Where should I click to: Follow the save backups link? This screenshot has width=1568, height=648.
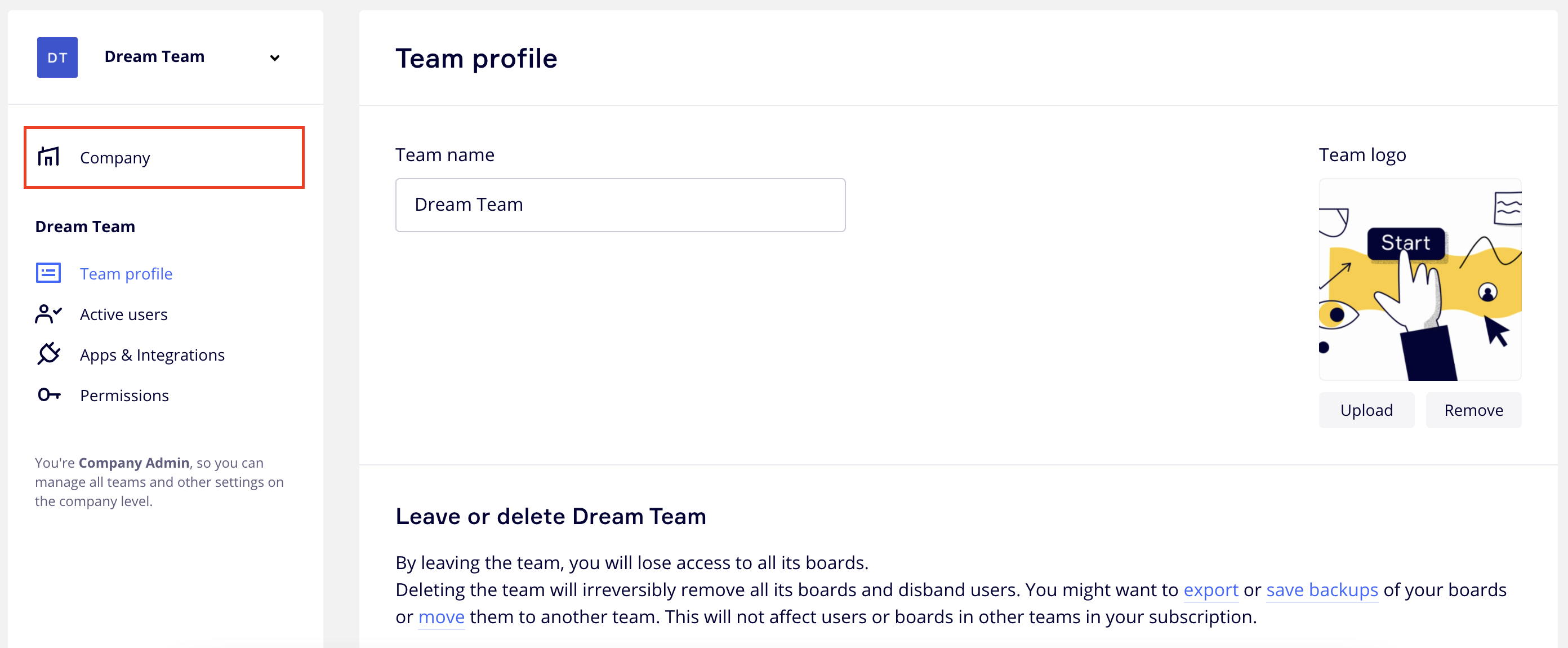pos(1321,589)
